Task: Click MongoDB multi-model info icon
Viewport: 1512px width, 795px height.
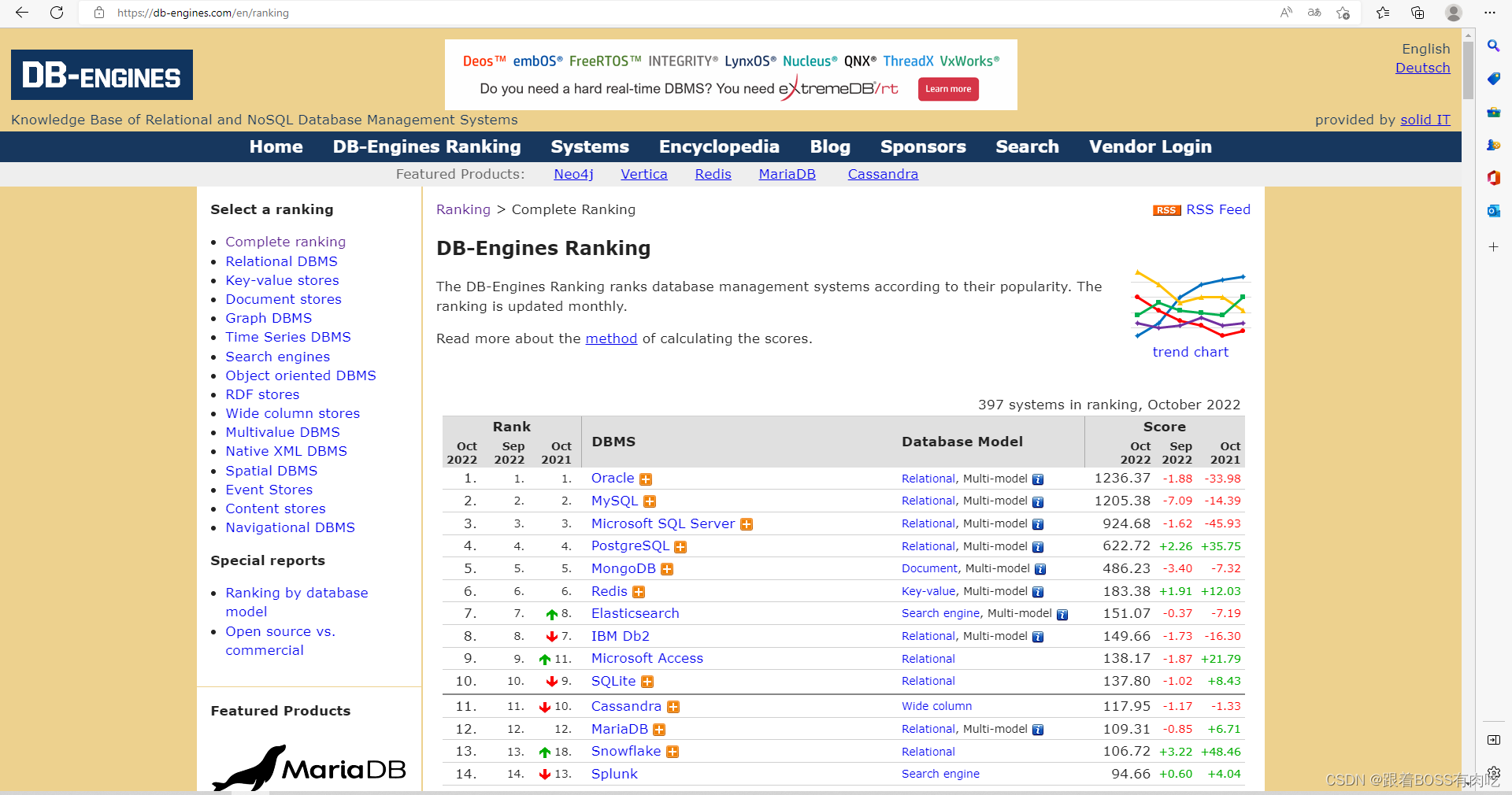Action: (1040, 569)
